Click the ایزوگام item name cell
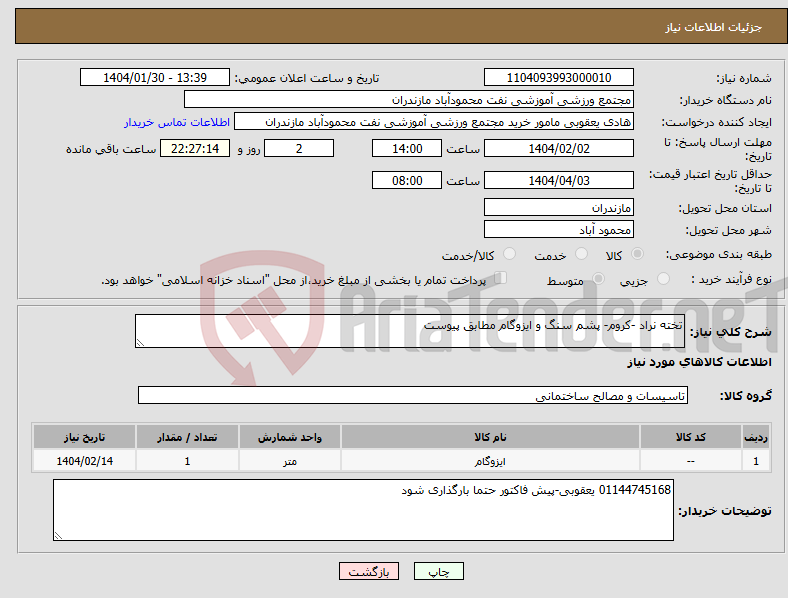Image resolution: width=788 pixels, height=598 pixels. click(490, 460)
